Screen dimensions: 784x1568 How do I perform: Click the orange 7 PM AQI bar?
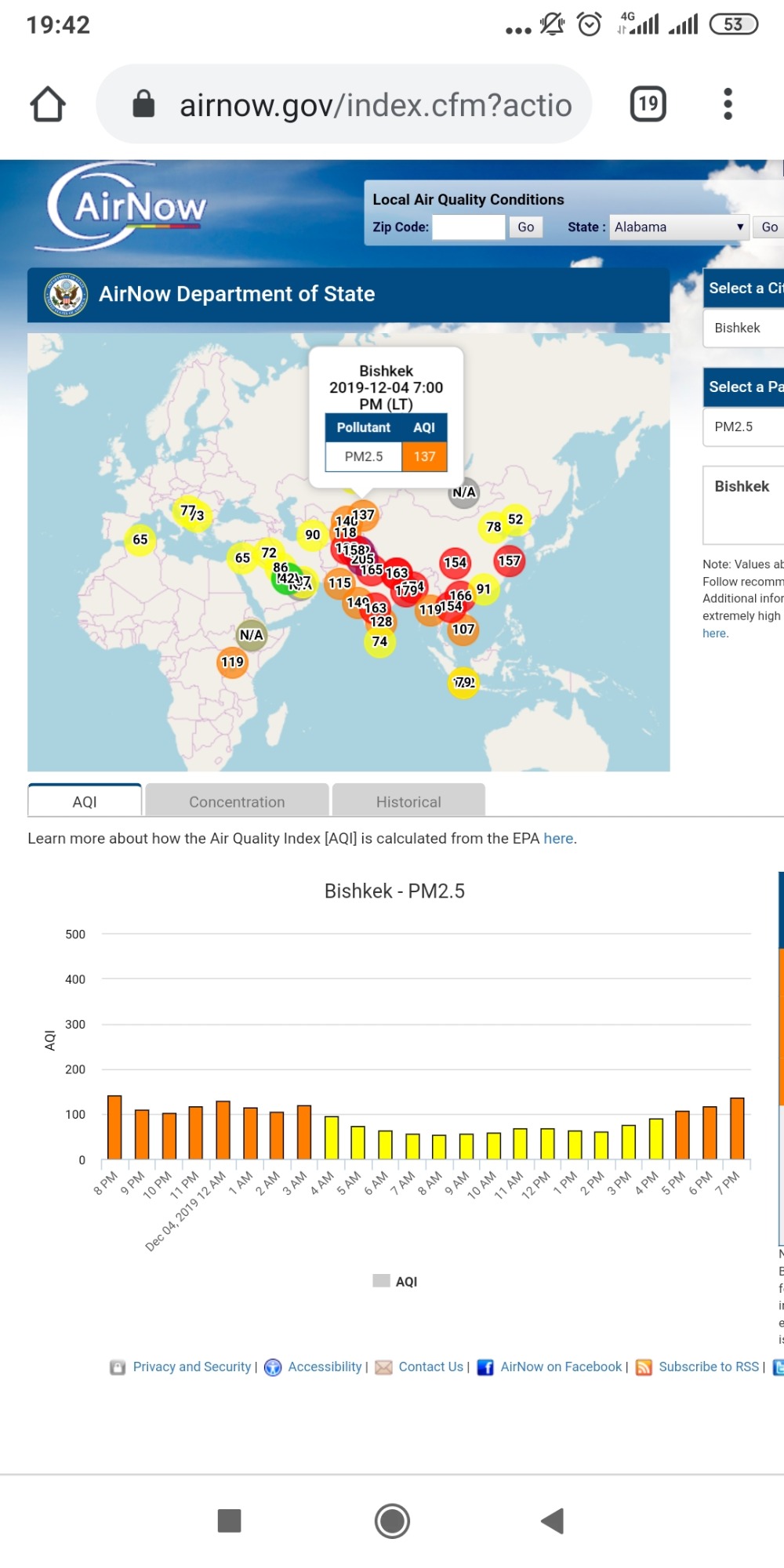point(737,1128)
